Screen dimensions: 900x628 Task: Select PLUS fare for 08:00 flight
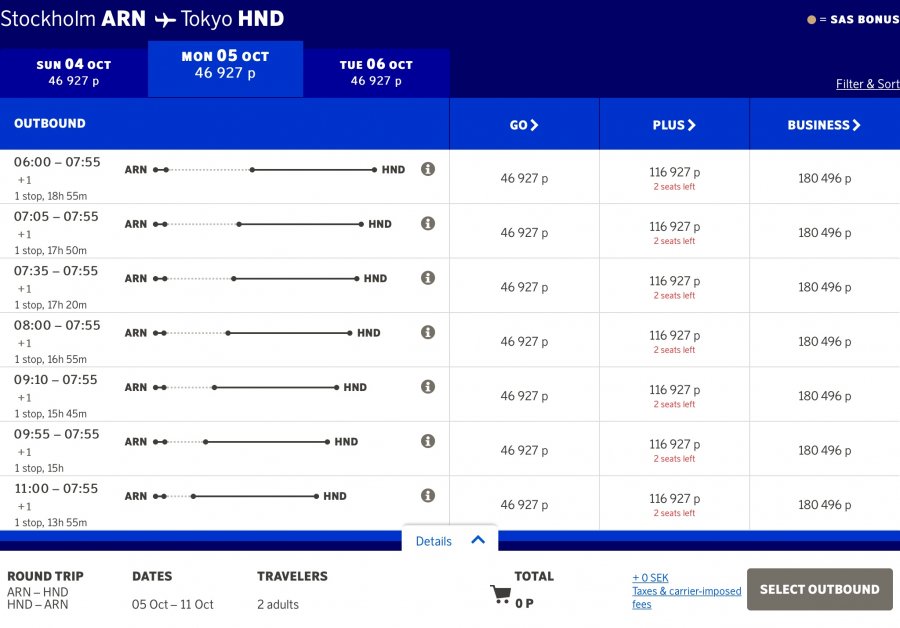[x=674, y=341]
